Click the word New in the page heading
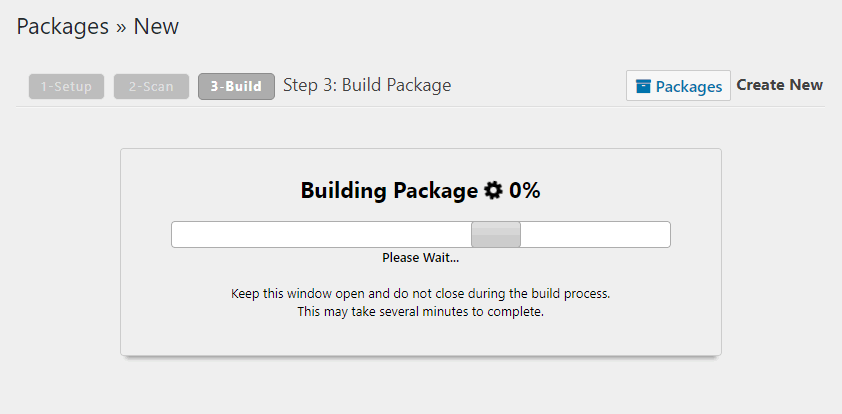842x414 pixels. click(x=156, y=27)
